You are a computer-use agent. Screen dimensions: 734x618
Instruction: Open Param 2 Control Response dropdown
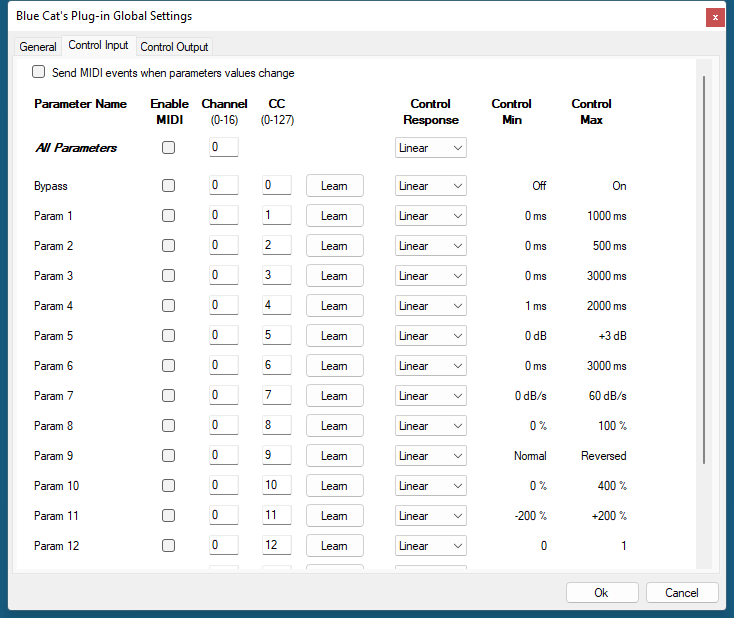(431, 246)
